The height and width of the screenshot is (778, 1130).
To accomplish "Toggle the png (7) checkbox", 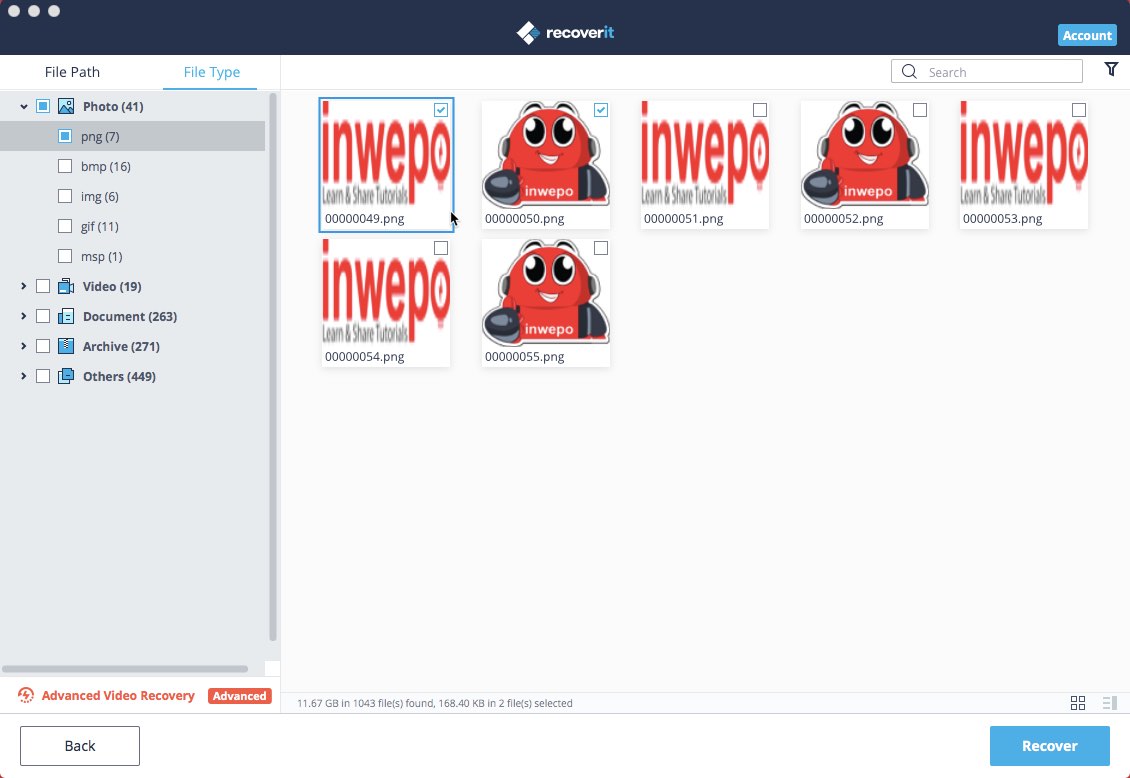I will tap(65, 136).
